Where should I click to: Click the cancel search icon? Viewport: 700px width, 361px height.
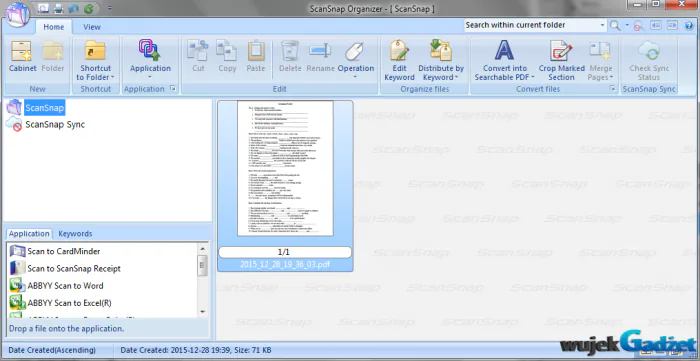point(638,26)
